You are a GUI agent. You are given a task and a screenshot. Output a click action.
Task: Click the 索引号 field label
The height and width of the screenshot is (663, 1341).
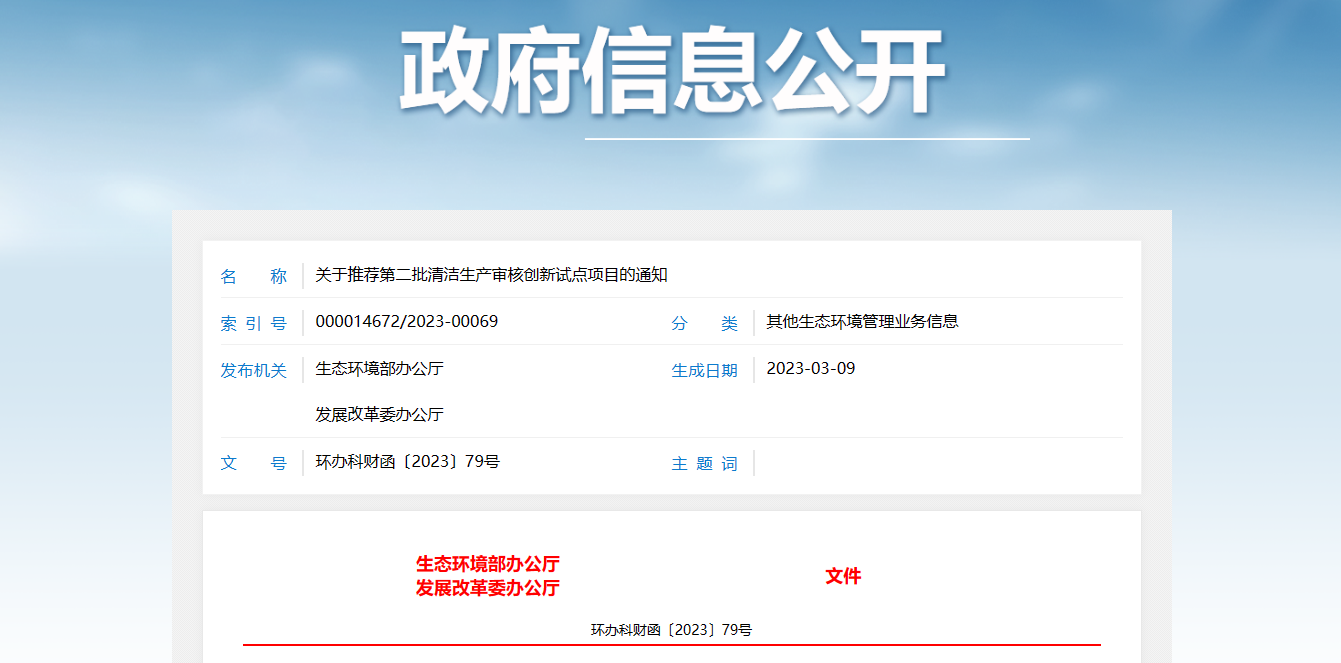pos(253,323)
